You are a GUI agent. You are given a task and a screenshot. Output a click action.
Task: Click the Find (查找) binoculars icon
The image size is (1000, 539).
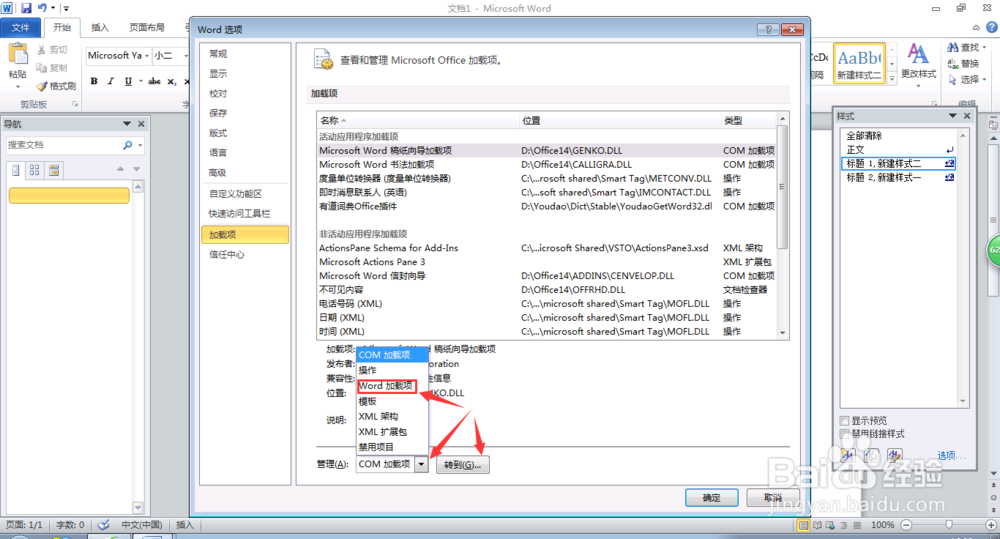click(x=953, y=48)
